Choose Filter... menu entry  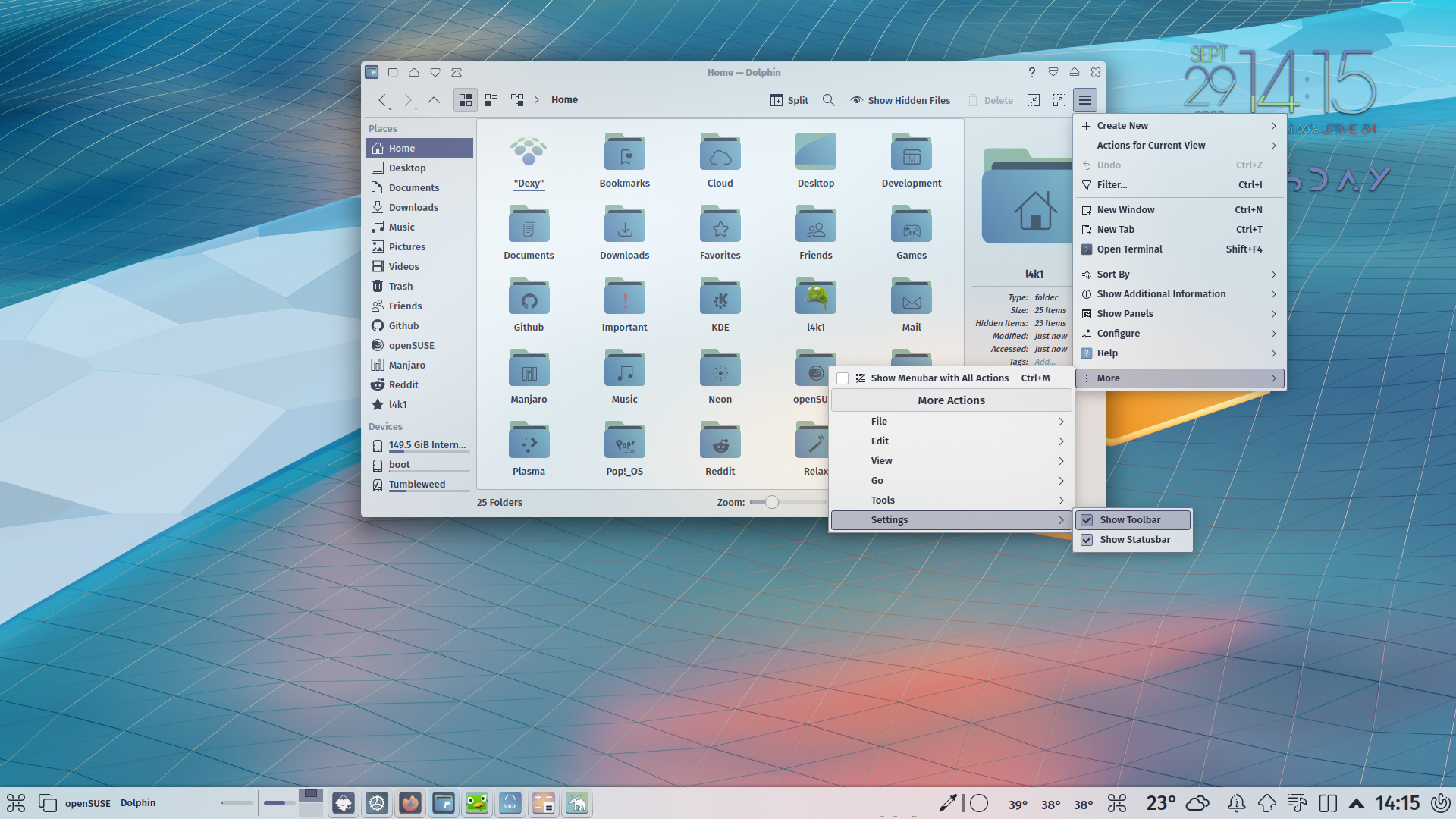pos(1180,185)
